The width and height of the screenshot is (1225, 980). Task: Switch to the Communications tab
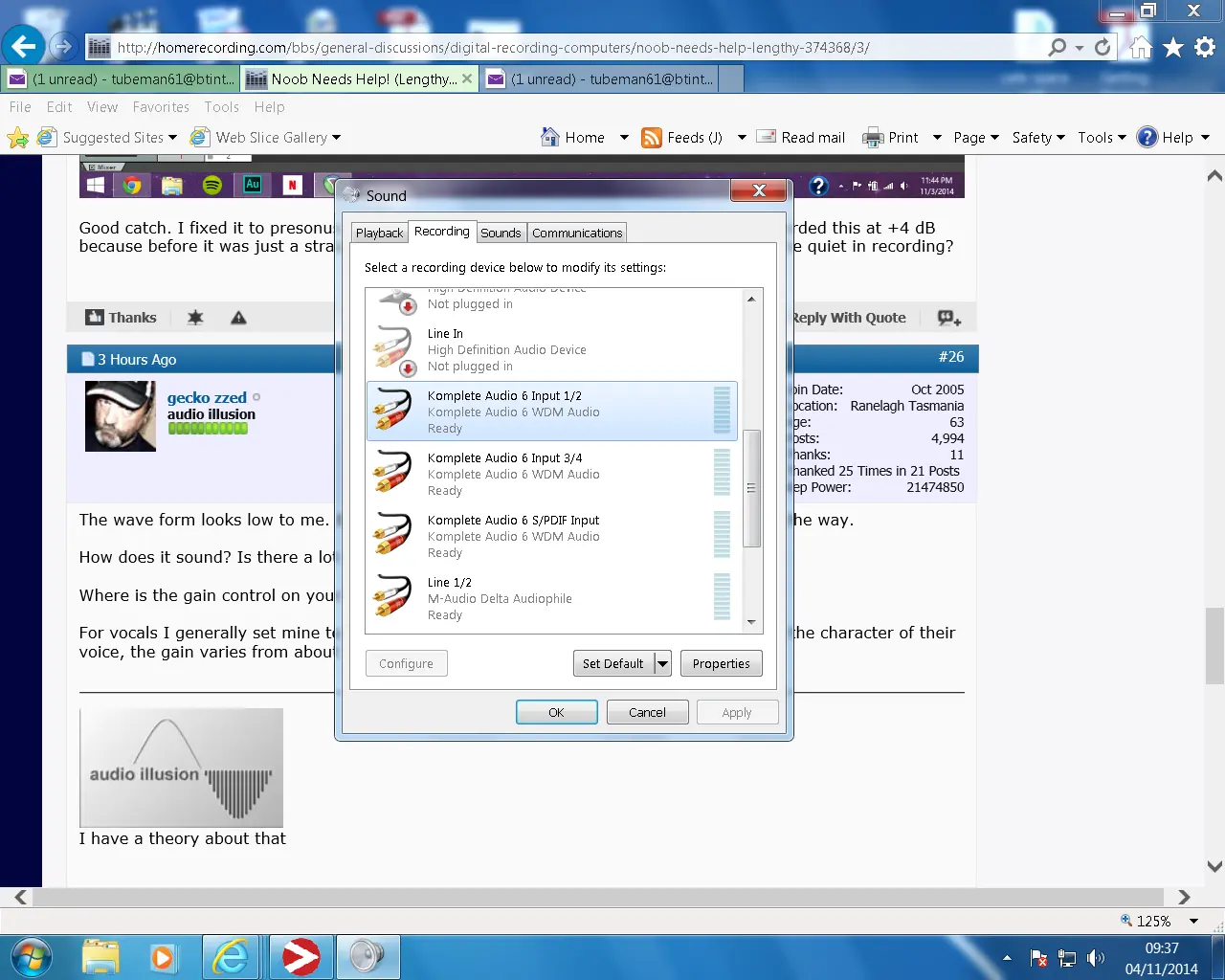(x=577, y=233)
